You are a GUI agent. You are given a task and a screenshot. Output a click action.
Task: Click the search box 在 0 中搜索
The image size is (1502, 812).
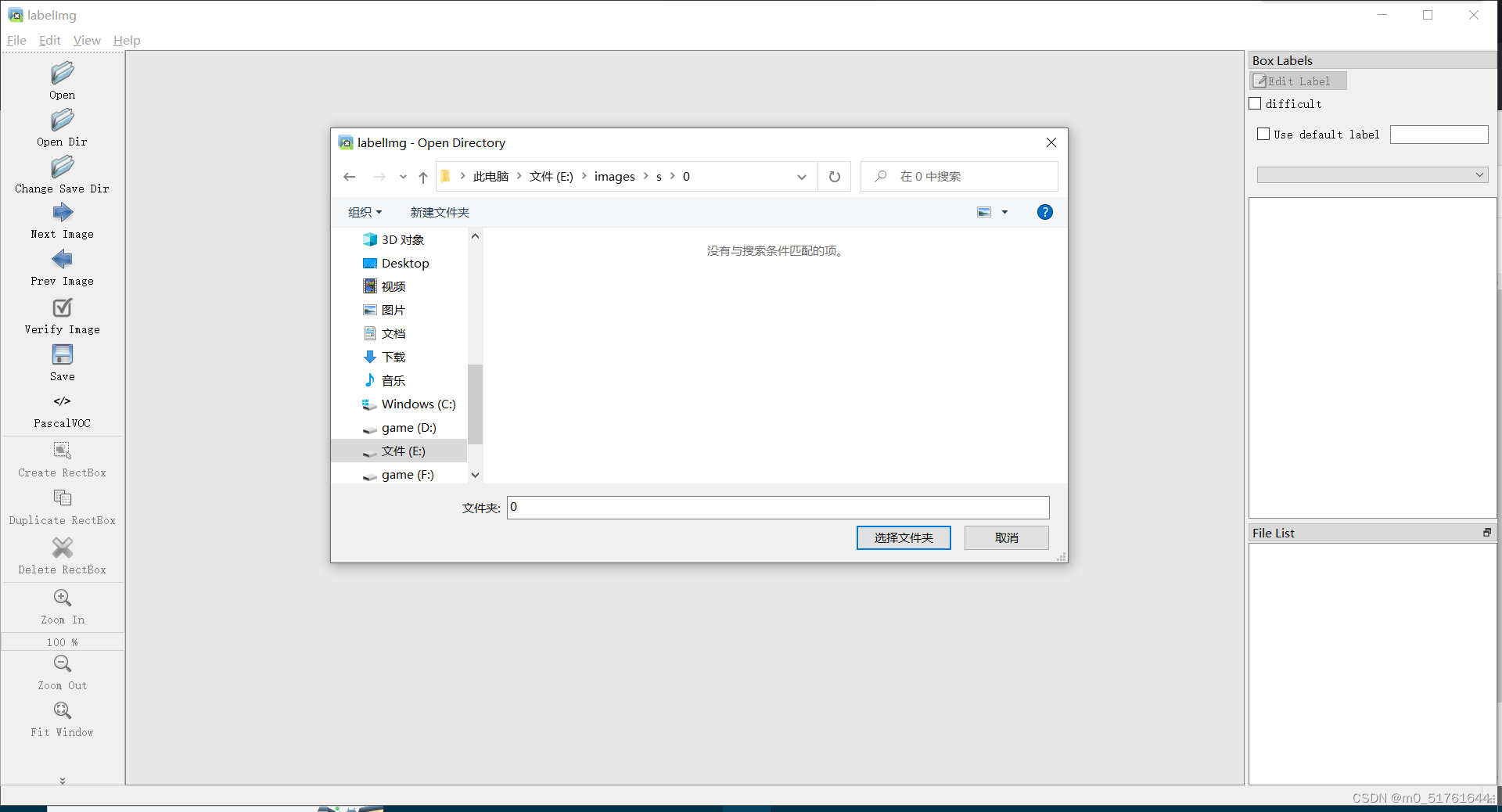click(959, 177)
